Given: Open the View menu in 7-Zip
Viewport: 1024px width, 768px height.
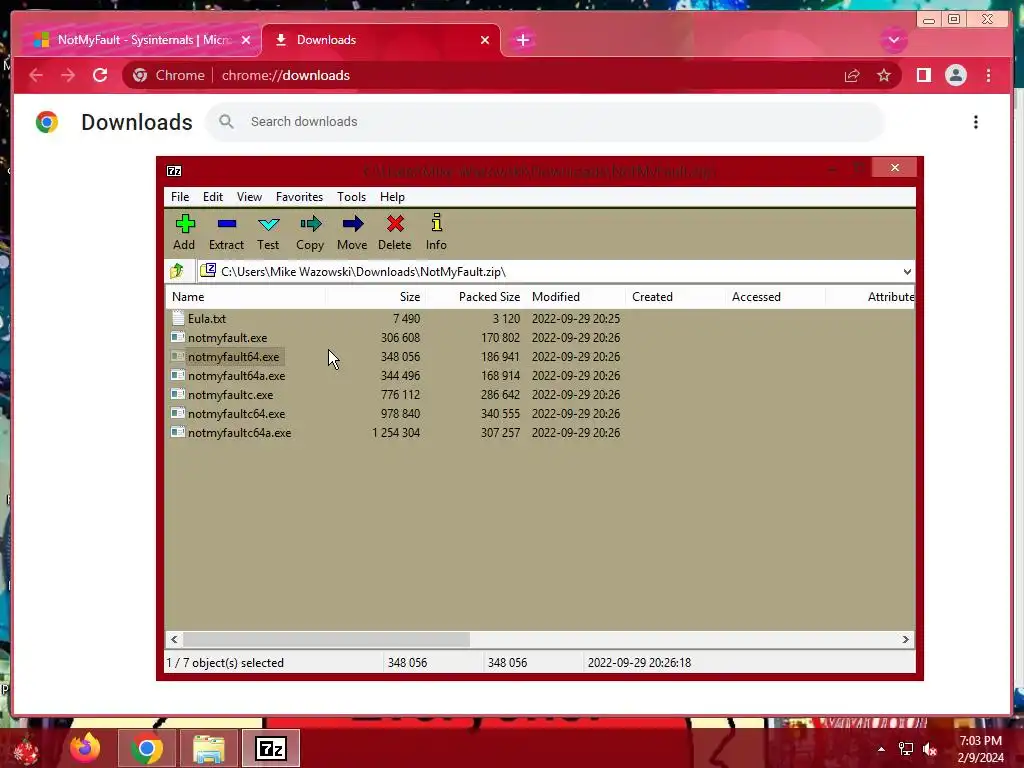Looking at the screenshot, I should (x=249, y=197).
